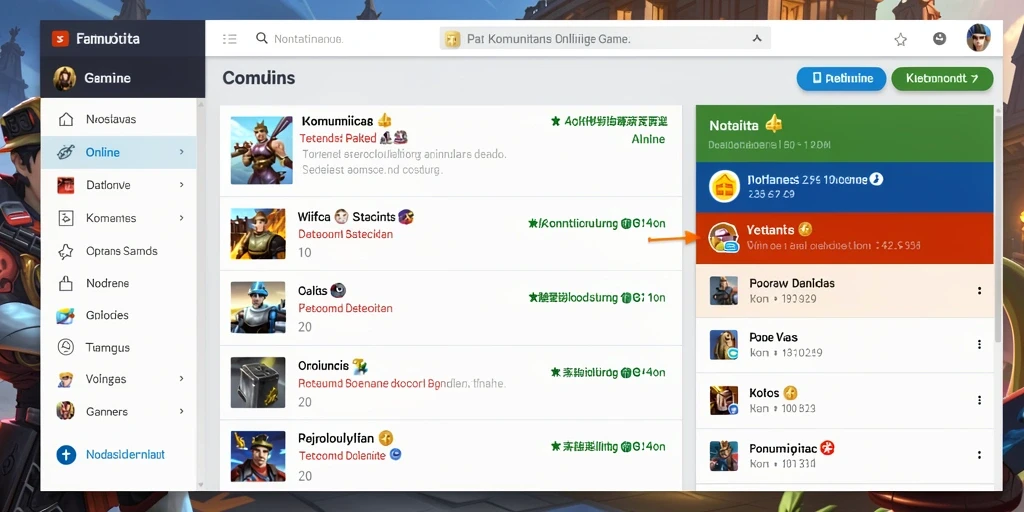Open Gplocies in the sidebar
Viewport: 1024px width, 512px height.
(118, 315)
